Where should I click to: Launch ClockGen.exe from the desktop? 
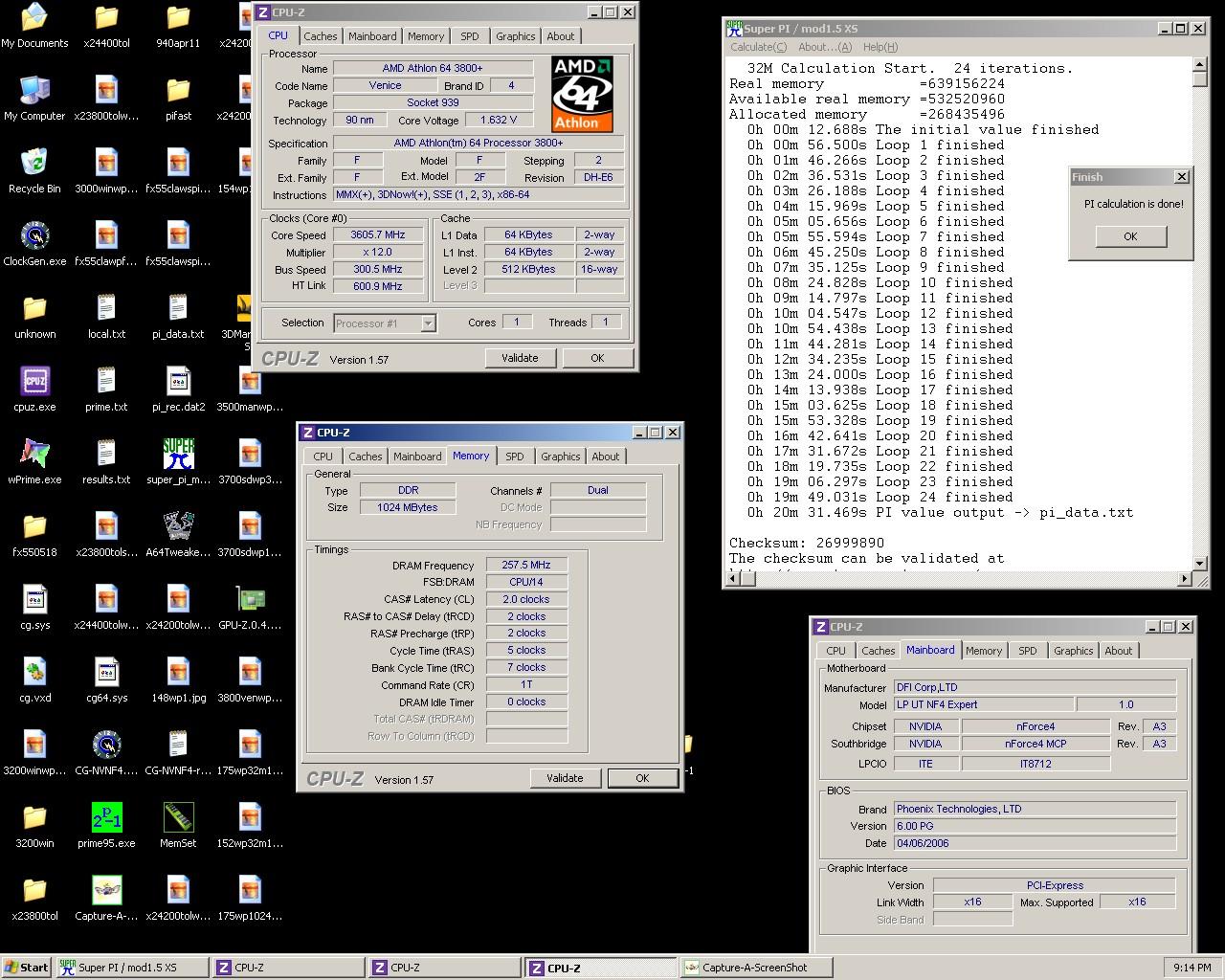(x=34, y=244)
